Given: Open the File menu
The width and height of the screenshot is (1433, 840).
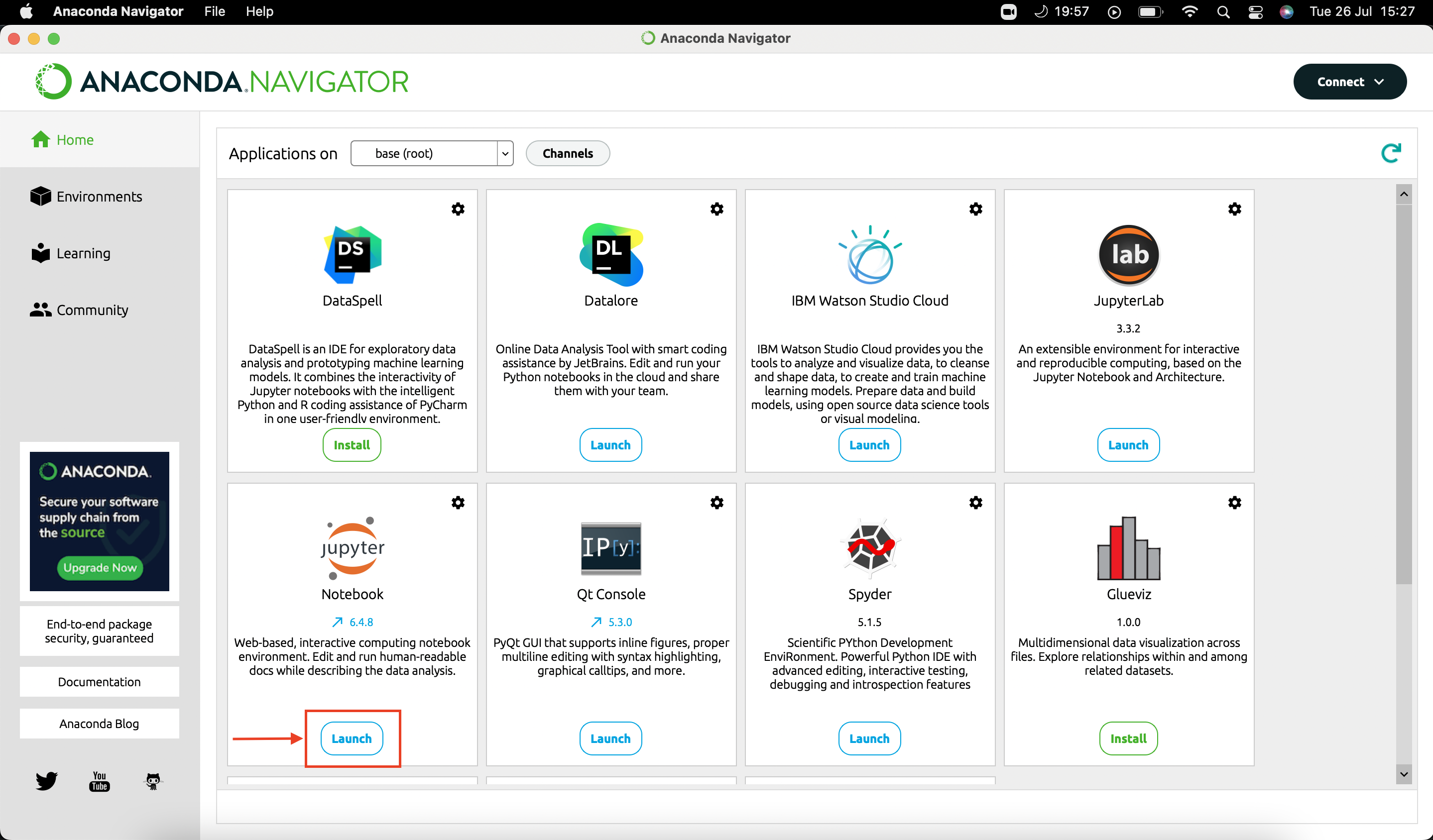Looking at the screenshot, I should coord(215,11).
